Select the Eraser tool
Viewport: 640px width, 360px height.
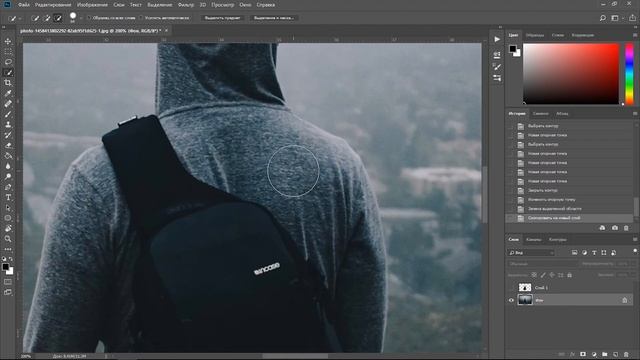point(8,146)
